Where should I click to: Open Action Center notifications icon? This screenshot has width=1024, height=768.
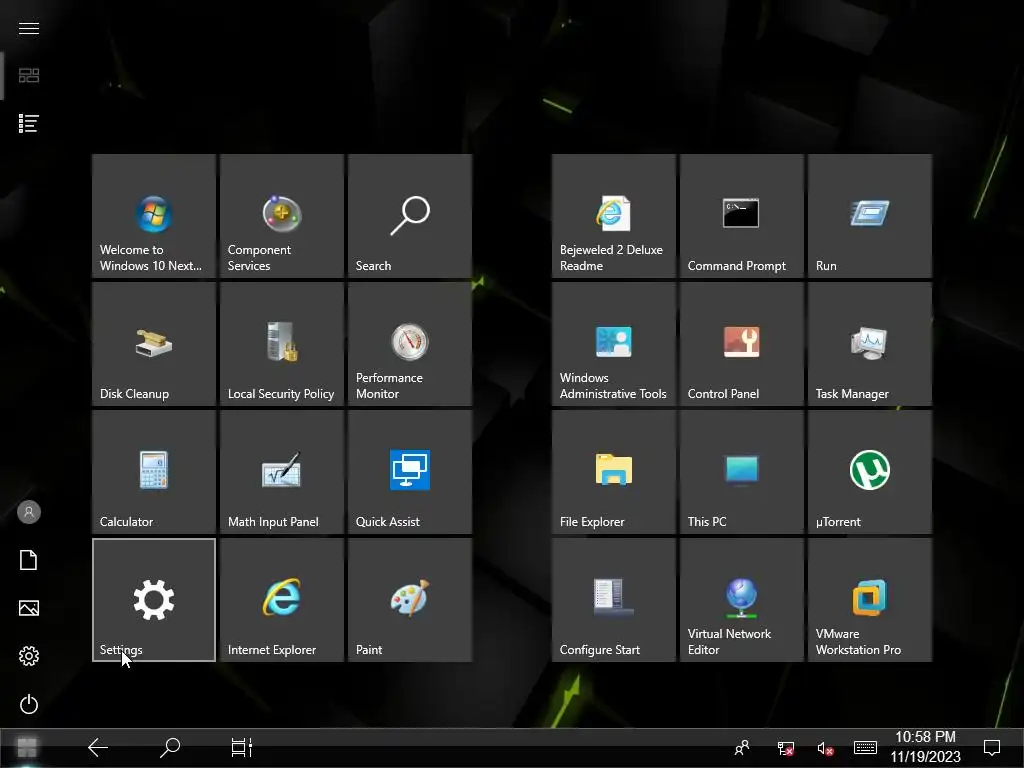point(992,747)
